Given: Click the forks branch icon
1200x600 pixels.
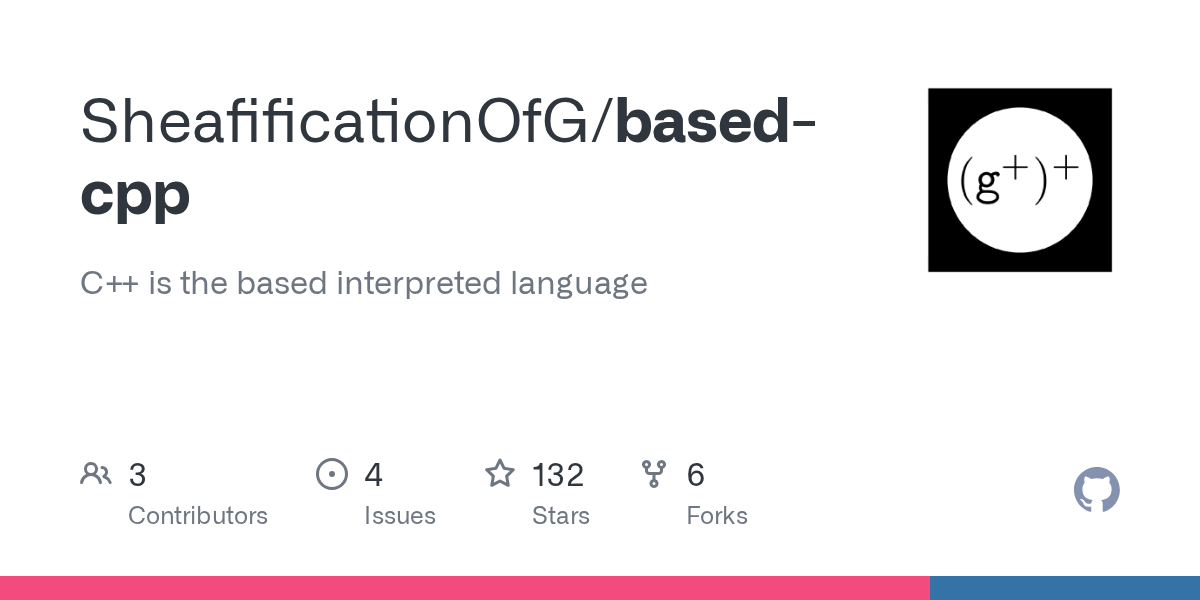Looking at the screenshot, I should 654,474.
